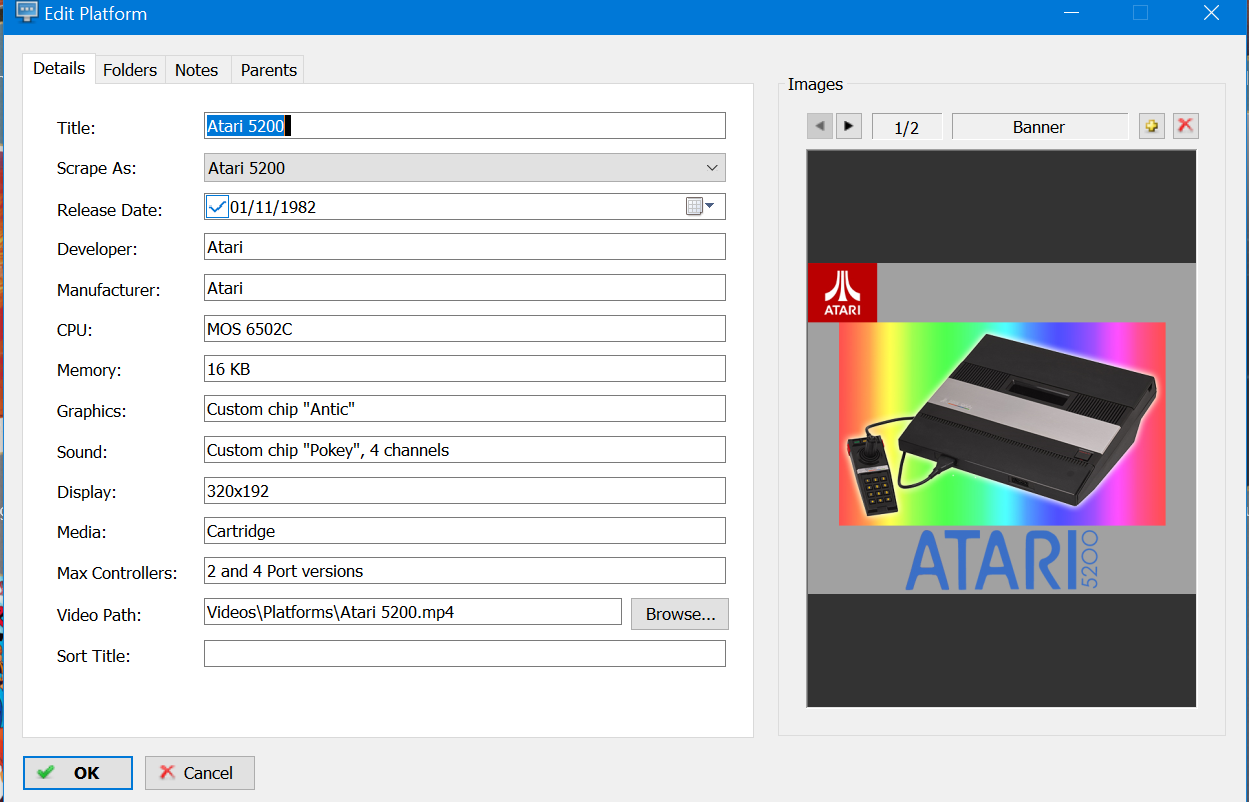This screenshot has height=802, width=1249.
Task: Go to previous image with left arrow
Action: 820,126
